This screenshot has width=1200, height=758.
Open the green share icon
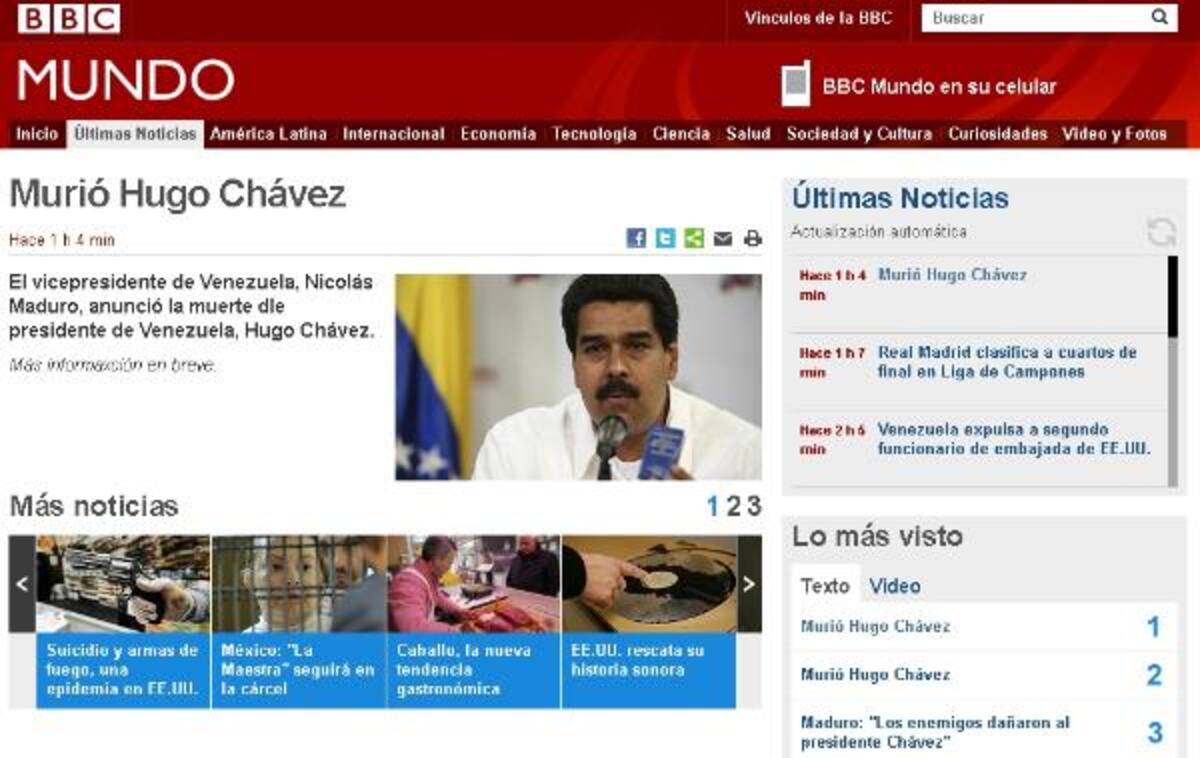(x=694, y=238)
